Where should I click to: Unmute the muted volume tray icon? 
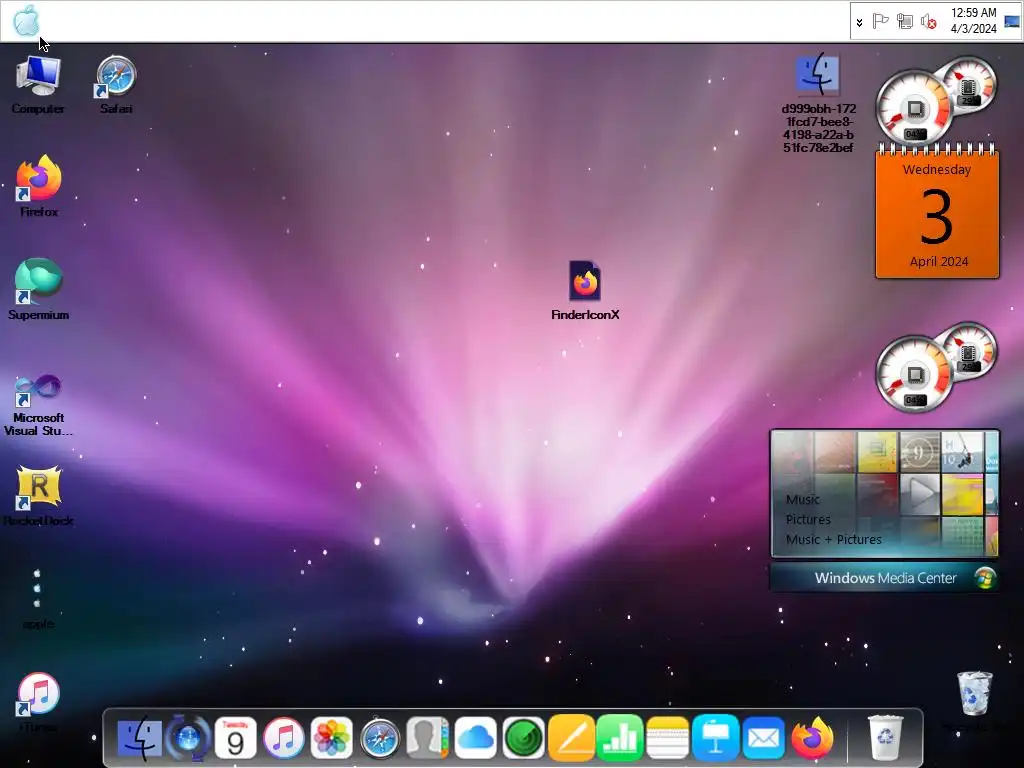pos(928,22)
